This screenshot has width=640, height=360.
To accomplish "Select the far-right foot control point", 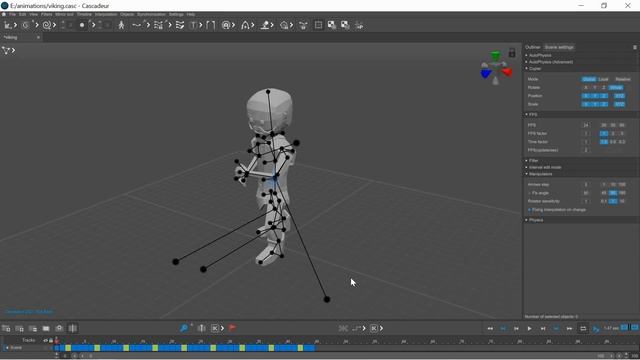I will point(327,300).
